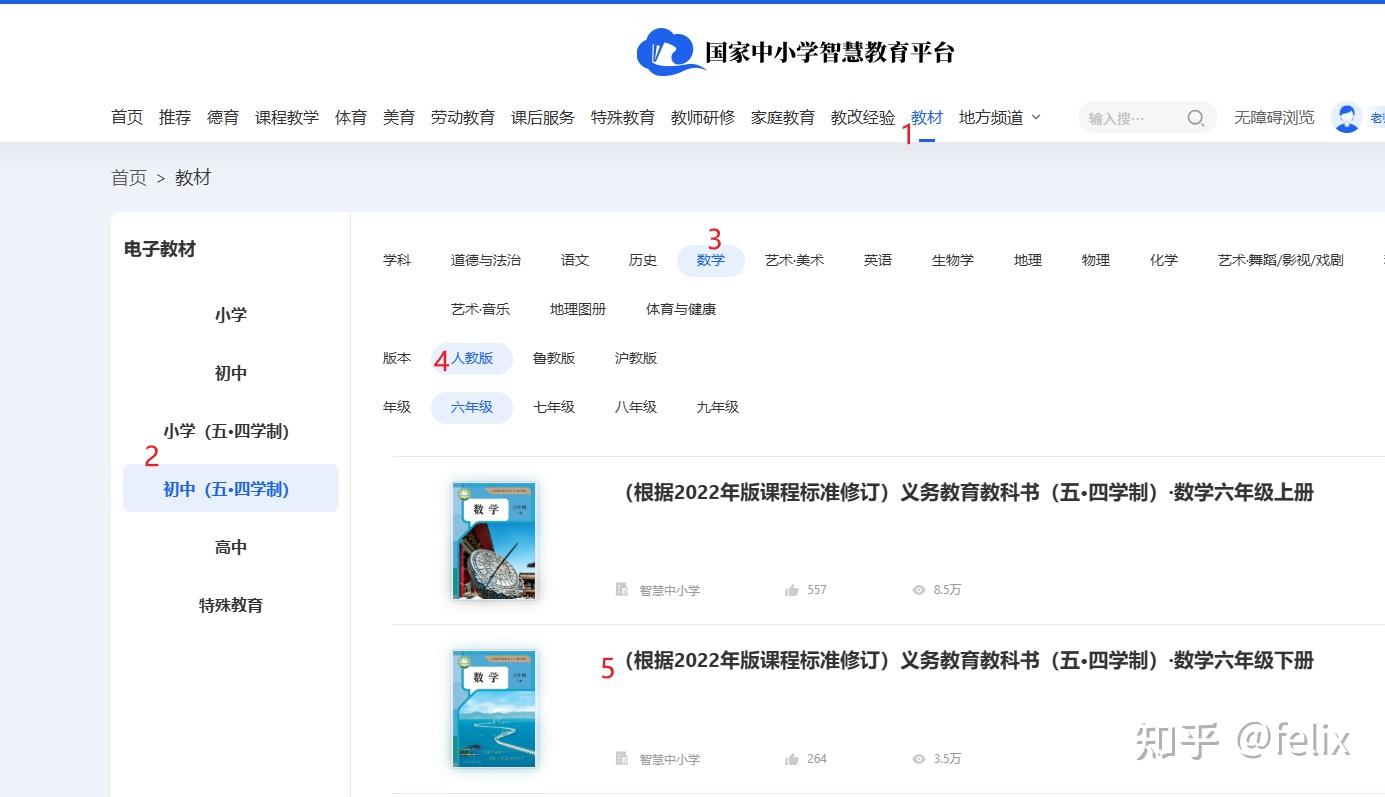
Task: Open the 体育 nav tab
Action: [351, 117]
